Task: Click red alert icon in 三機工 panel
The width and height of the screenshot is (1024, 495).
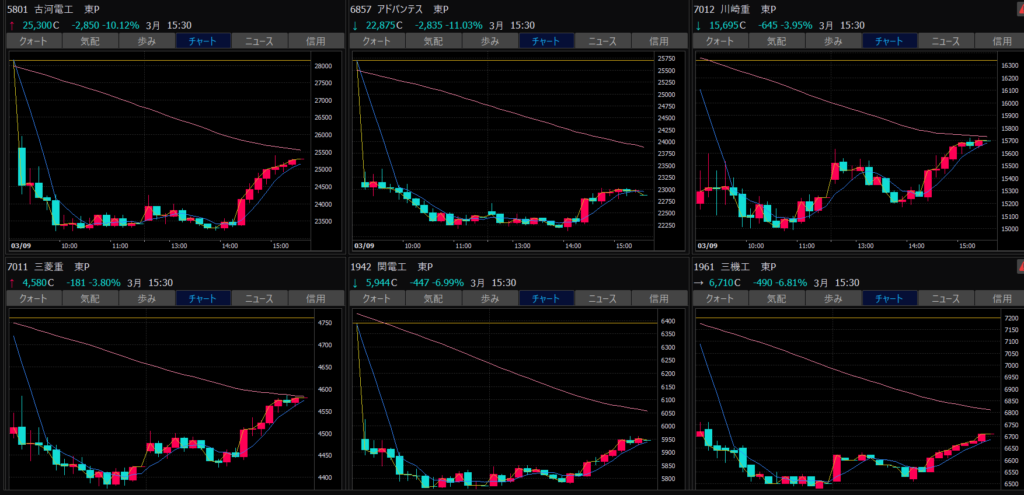Action: [x=1019, y=266]
